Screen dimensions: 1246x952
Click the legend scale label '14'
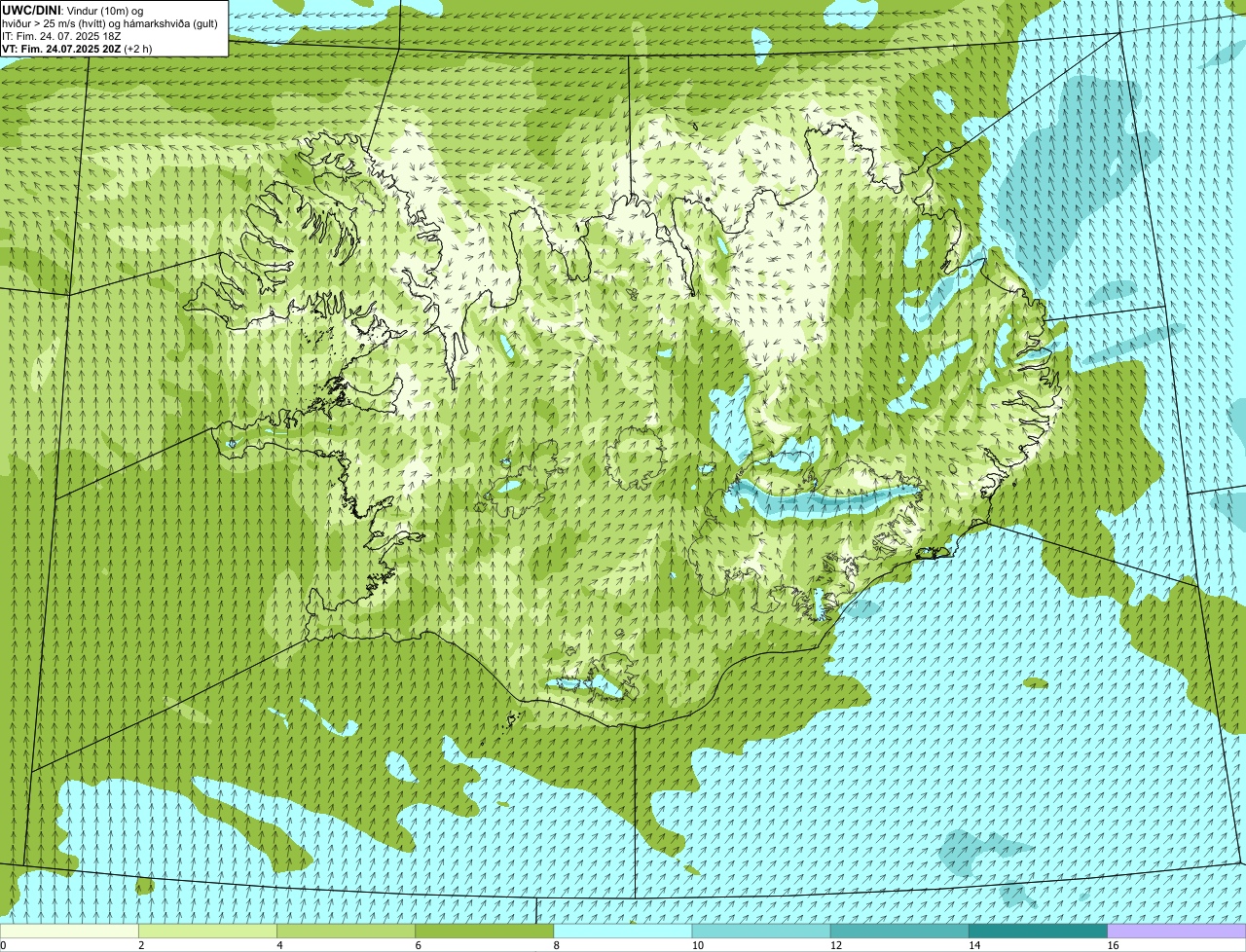click(974, 945)
